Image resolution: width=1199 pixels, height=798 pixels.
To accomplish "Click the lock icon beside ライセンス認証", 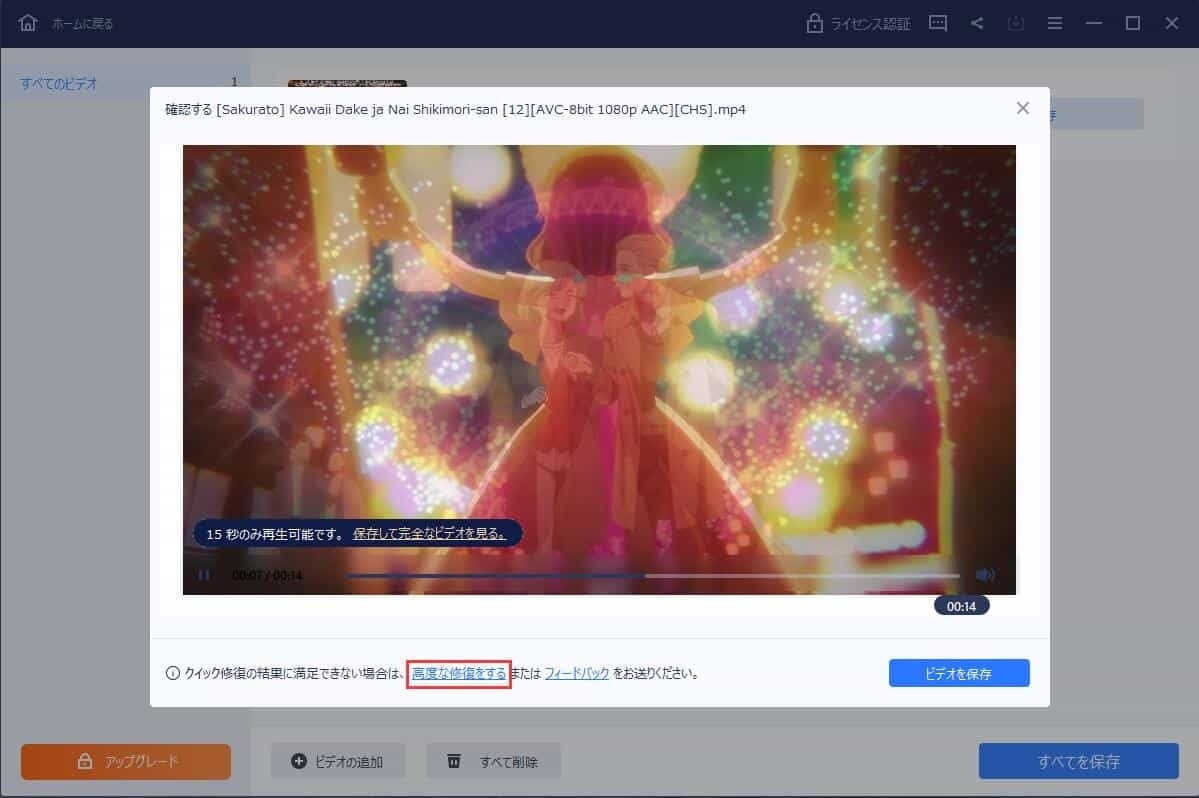I will click(x=814, y=23).
